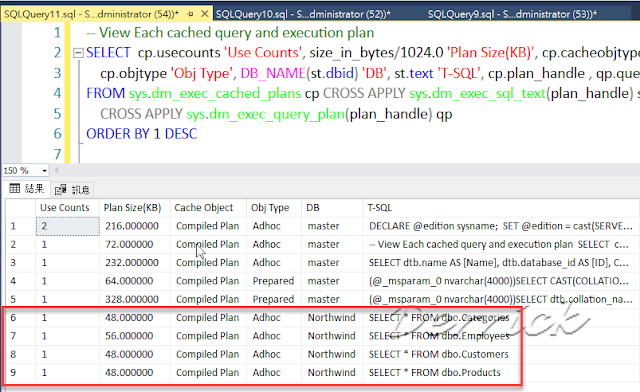Viewport: 640px width, 392px height.
Task: Open the 訊息 messages tab
Action: click(72, 189)
